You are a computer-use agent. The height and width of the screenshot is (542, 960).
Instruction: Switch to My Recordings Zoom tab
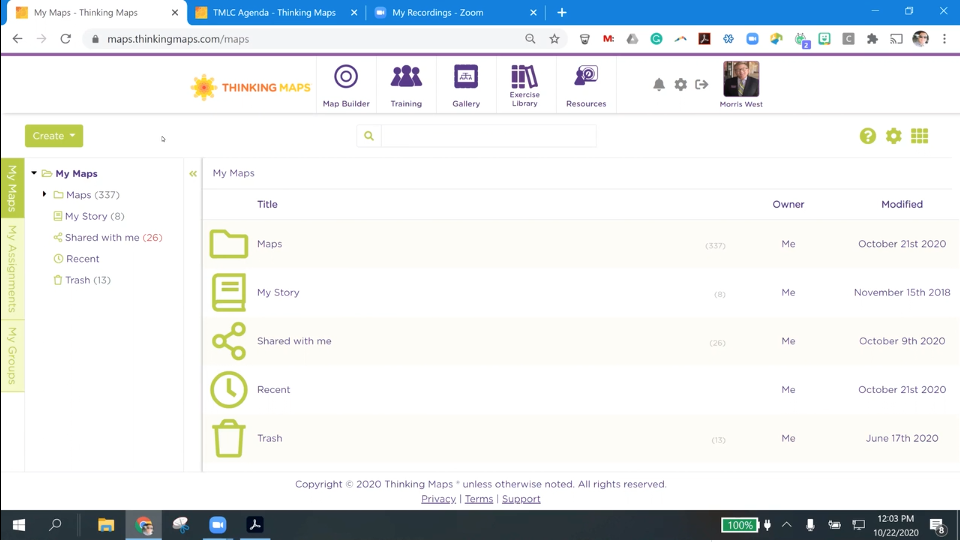tap(455, 12)
